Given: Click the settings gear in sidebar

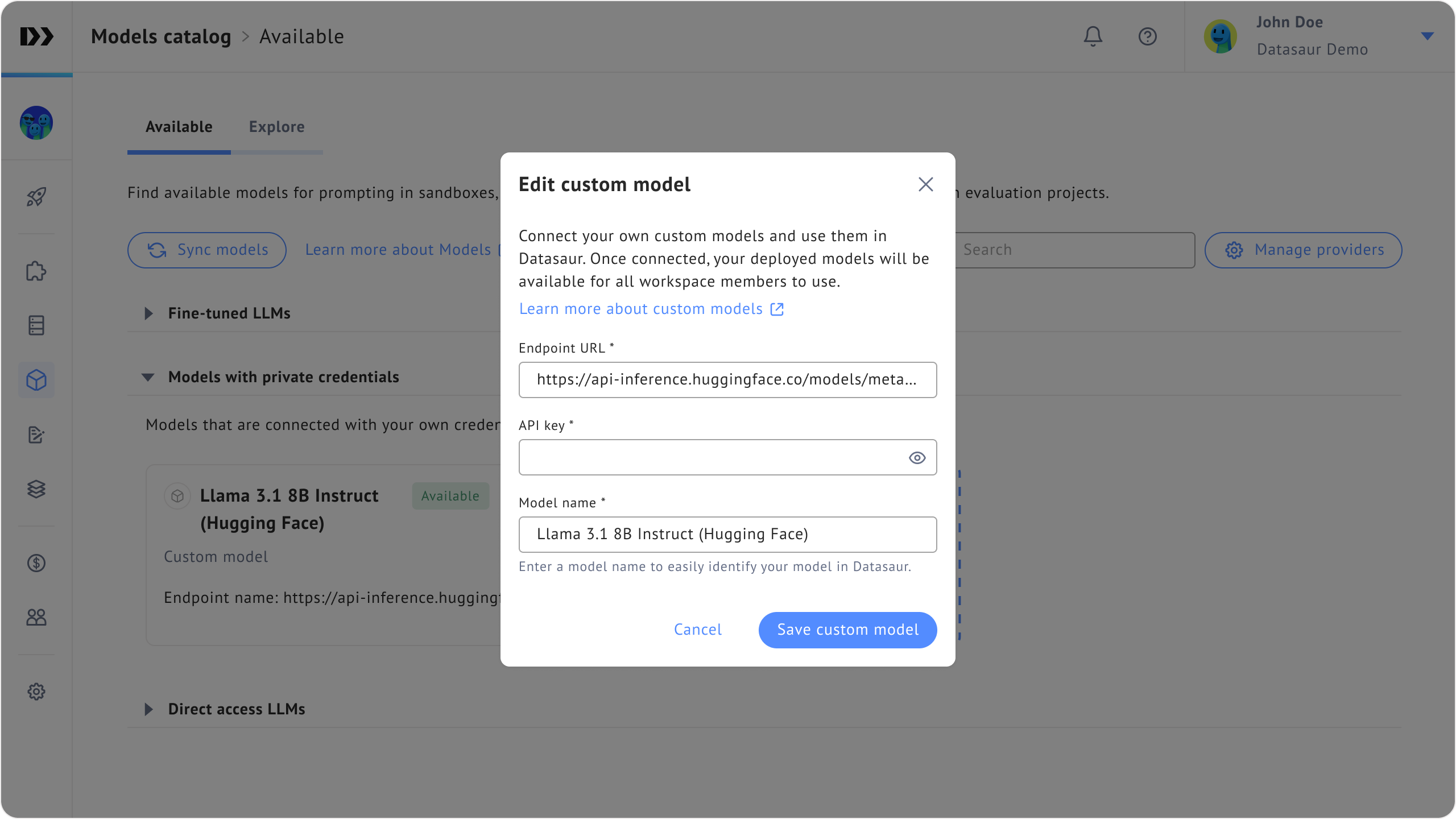Looking at the screenshot, I should click(36, 692).
